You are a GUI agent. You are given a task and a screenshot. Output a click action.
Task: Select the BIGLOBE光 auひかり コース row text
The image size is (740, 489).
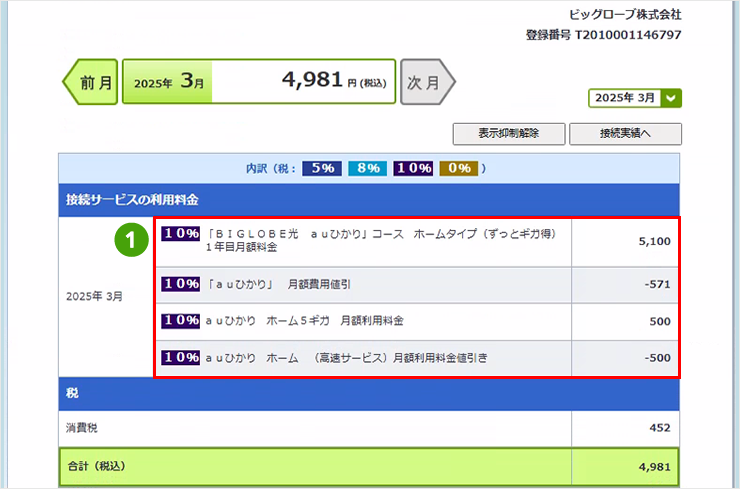pos(381,240)
